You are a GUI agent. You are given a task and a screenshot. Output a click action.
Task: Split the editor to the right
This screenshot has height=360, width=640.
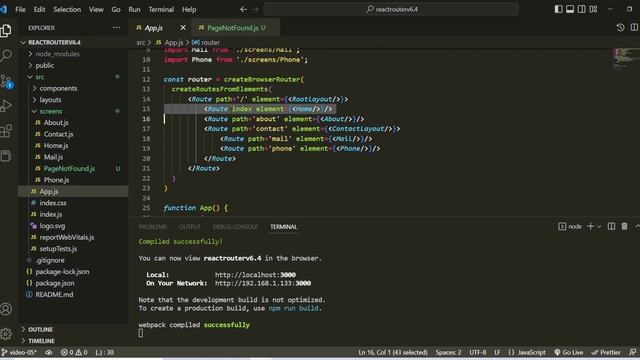[634, 27]
